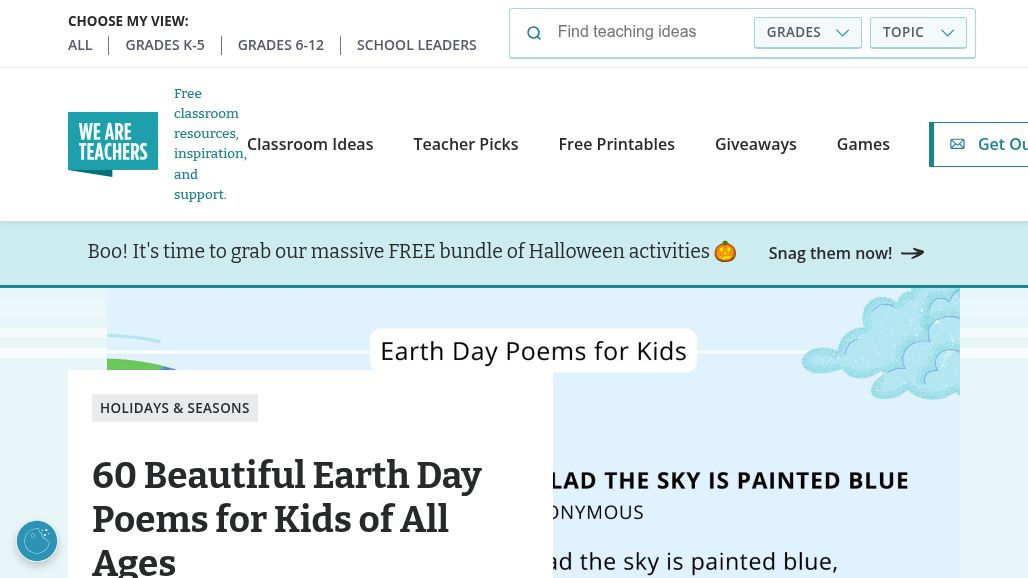Image resolution: width=1028 pixels, height=578 pixels.
Task: Choose the SCHOOL LEADERS view
Action: pyautogui.click(x=417, y=45)
